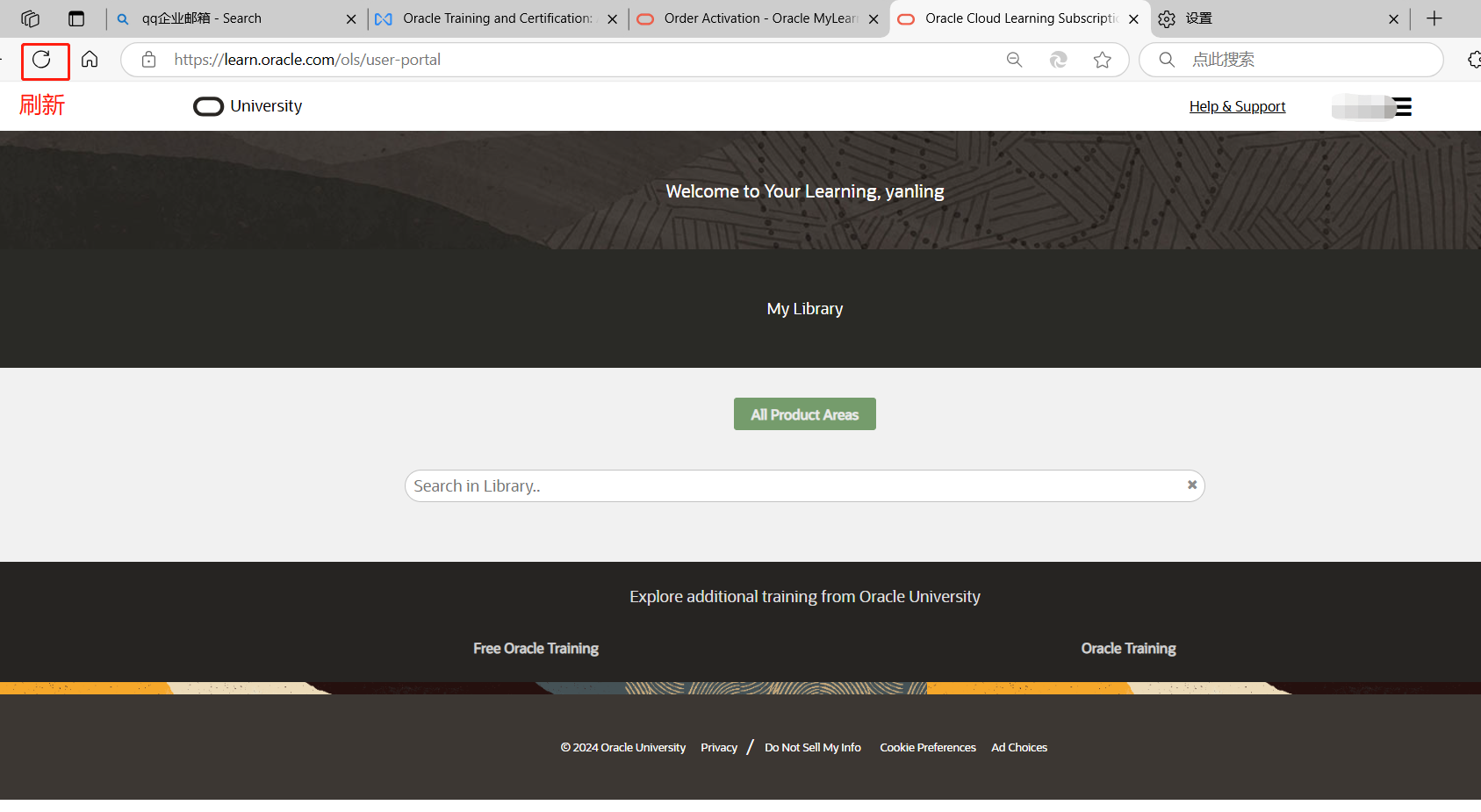
Task: View site information lock icon
Action: click(x=149, y=60)
